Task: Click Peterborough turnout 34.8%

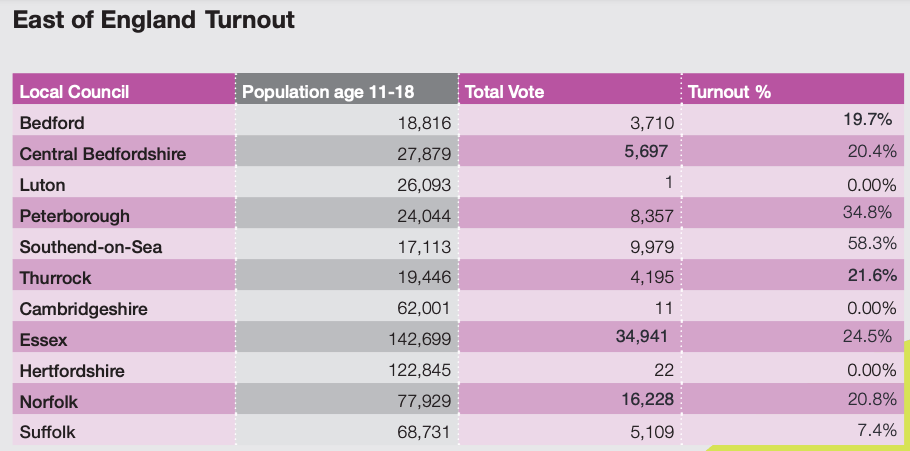Action: [x=868, y=214]
